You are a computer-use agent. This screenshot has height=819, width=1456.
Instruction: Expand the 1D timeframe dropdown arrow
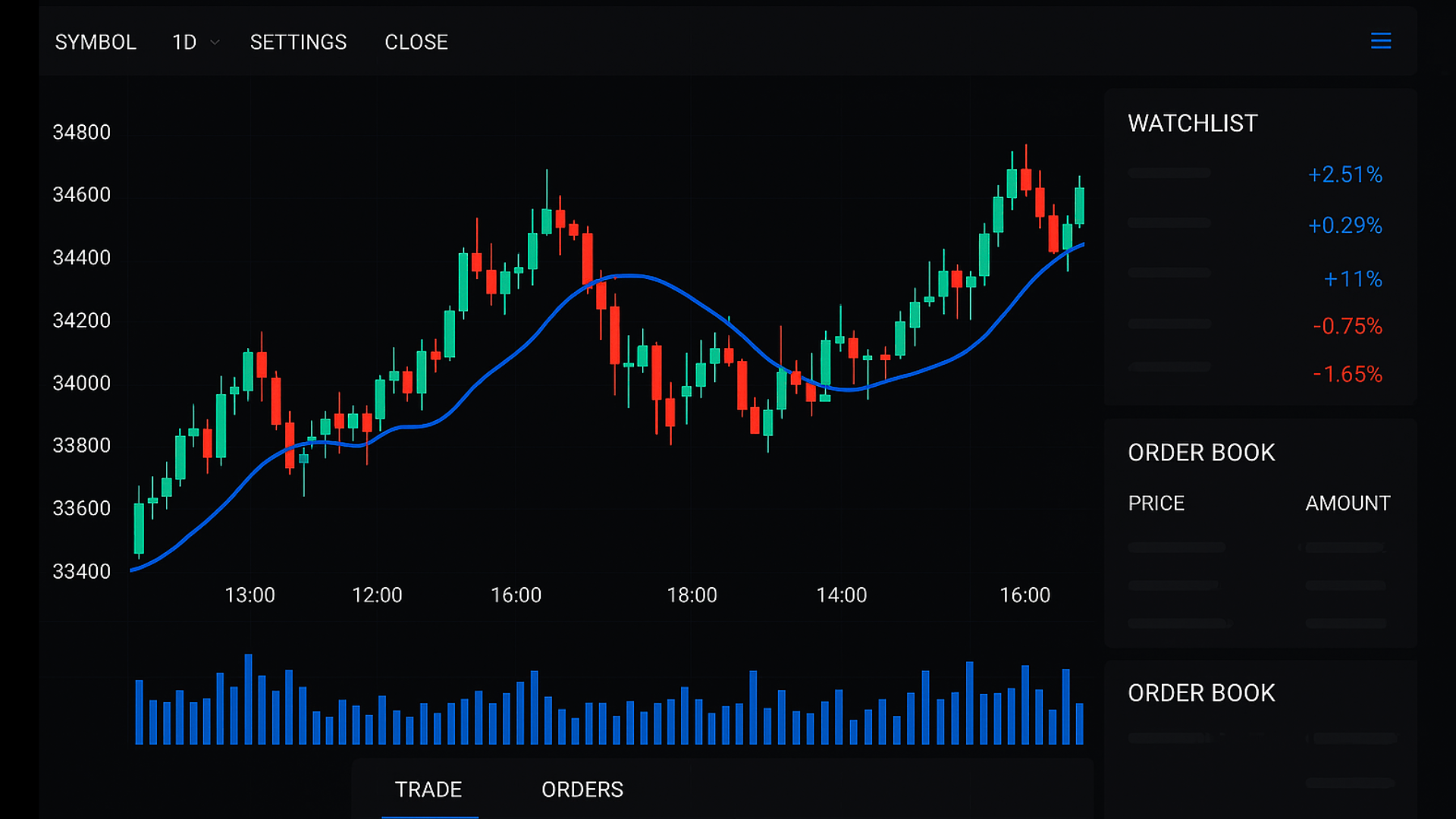pyautogui.click(x=215, y=42)
